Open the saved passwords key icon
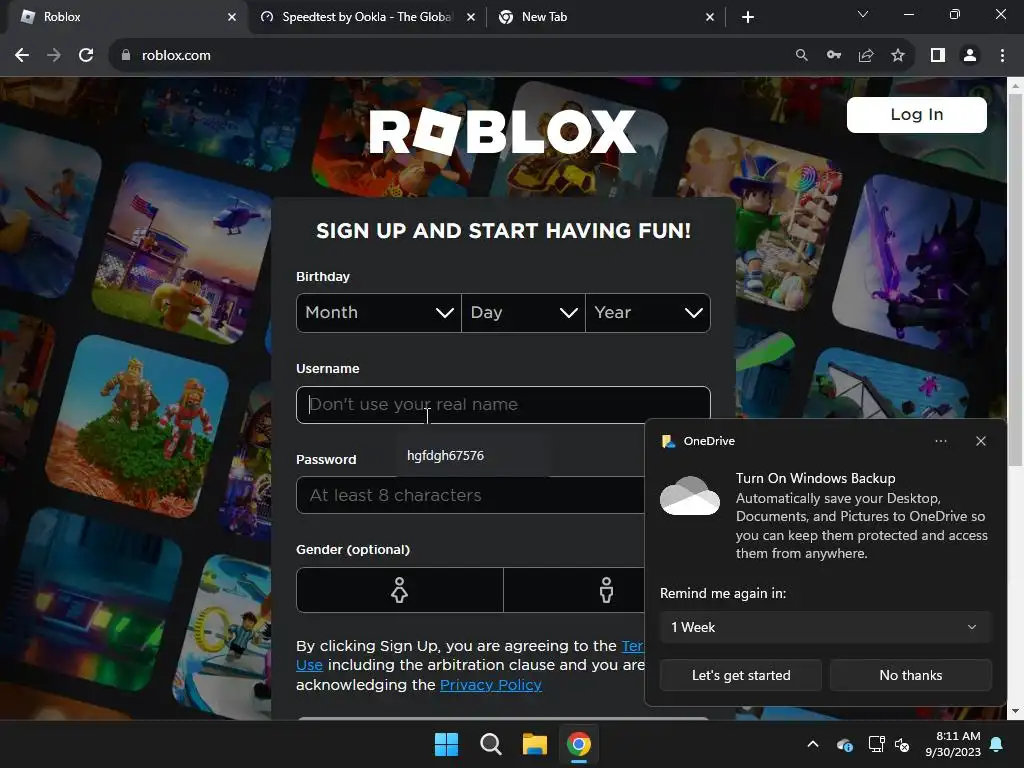This screenshot has width=1024, height=768. [x=834, y=56]
